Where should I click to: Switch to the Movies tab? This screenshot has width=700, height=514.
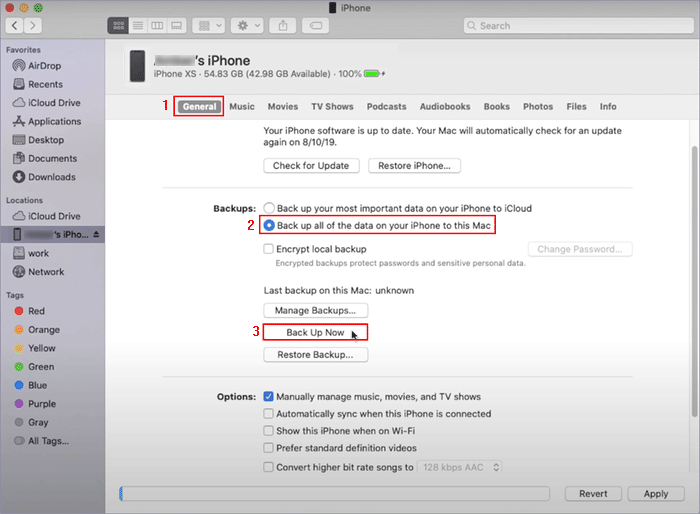pyautogui.click(x=283, y=107)
